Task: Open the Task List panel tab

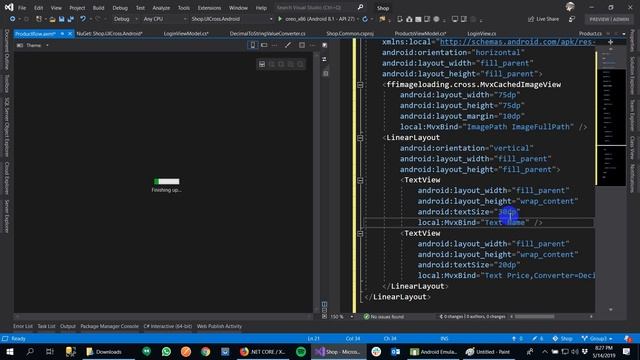Action: coord(46,326)
